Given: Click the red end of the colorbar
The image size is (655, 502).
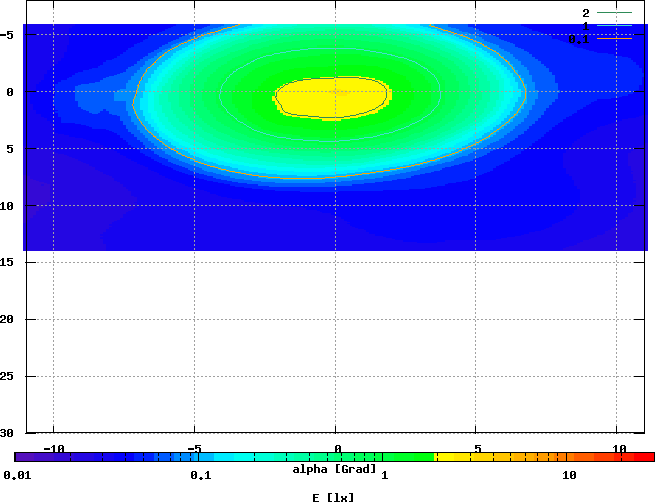Looking at the screenshot, I should (645, 457).
